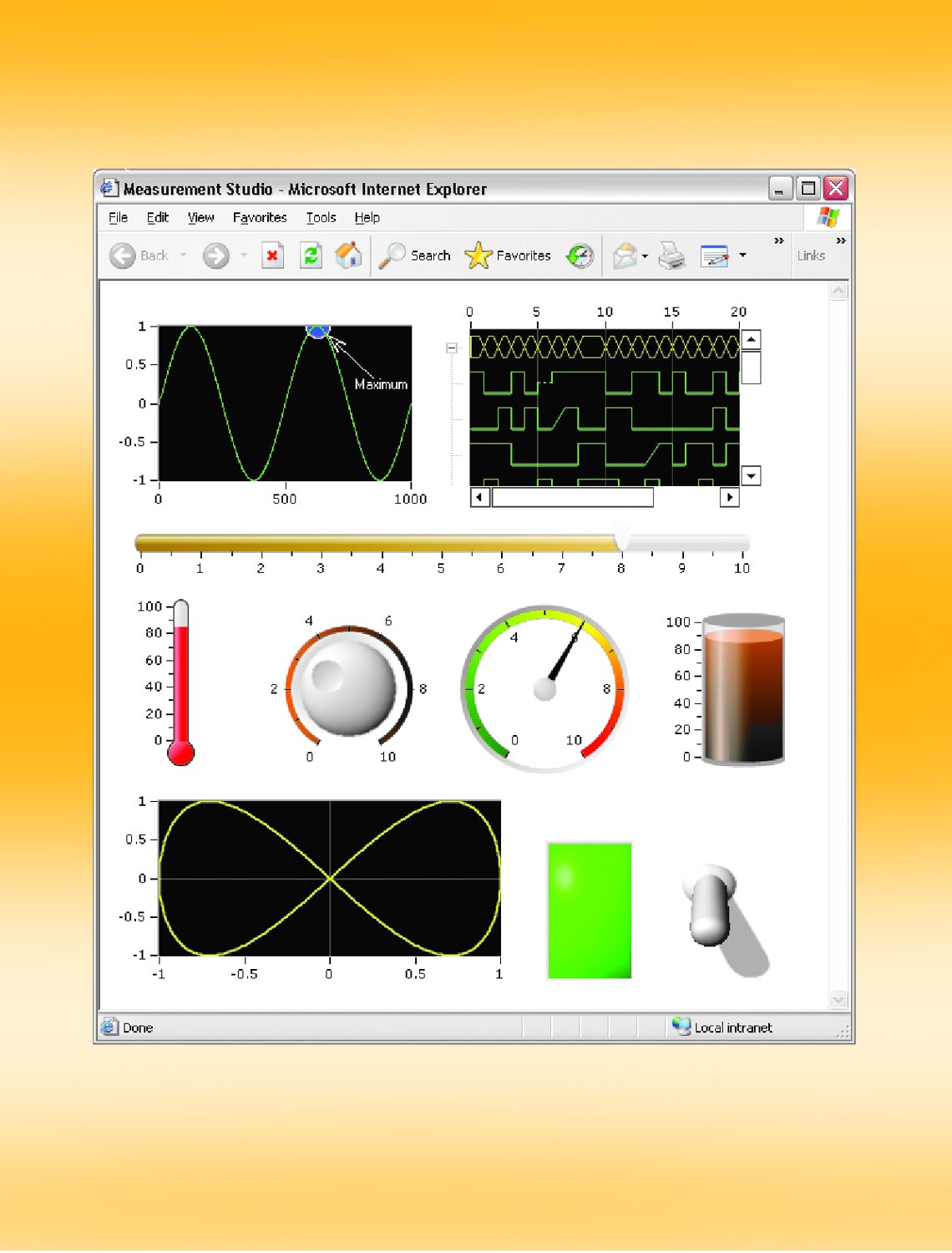Collapse the waveform plot group
This screenshot has width=952, height=1253.
point(451,348)
